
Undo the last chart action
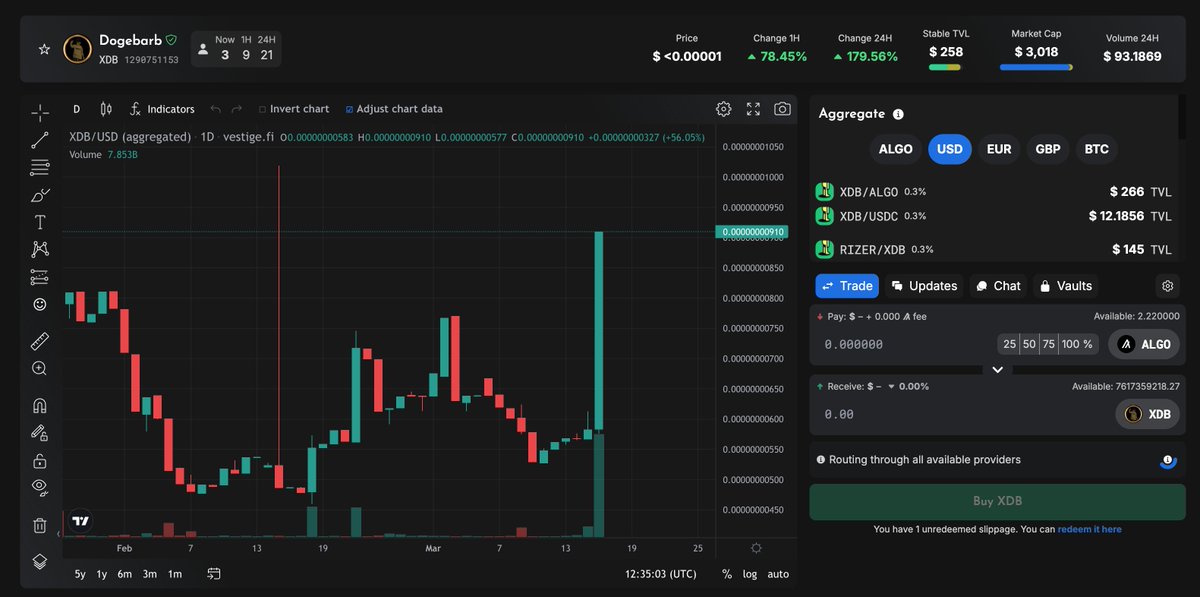click(x=215, y=109)
